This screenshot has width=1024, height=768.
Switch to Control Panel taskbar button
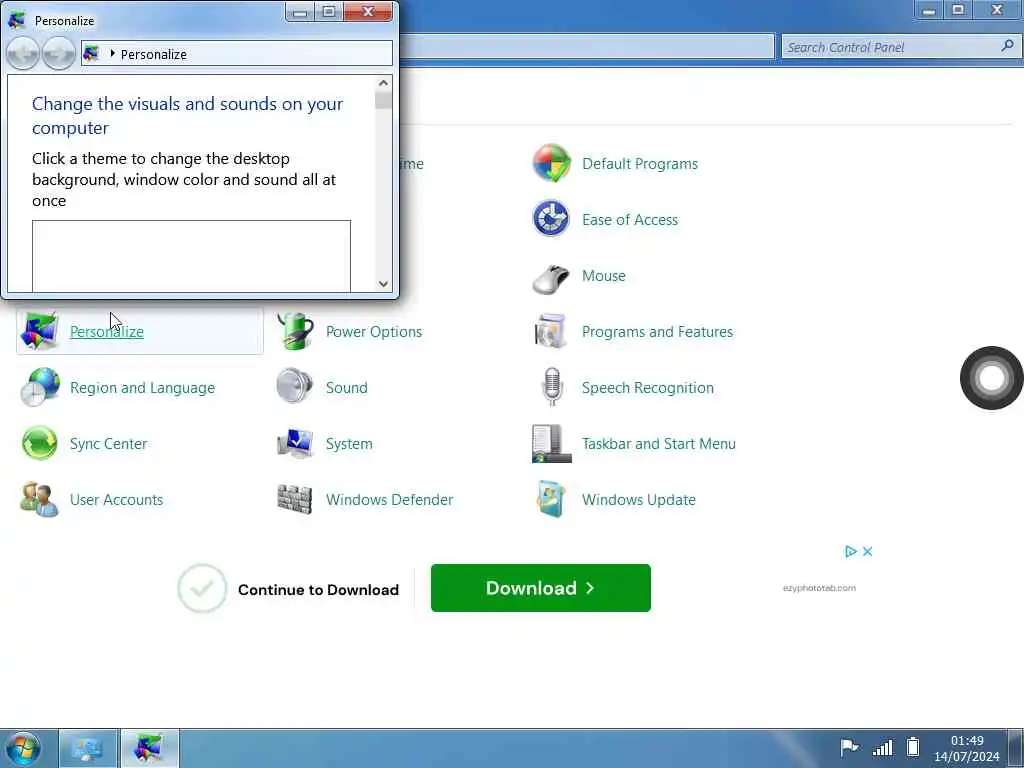click(x=88, y=749)
